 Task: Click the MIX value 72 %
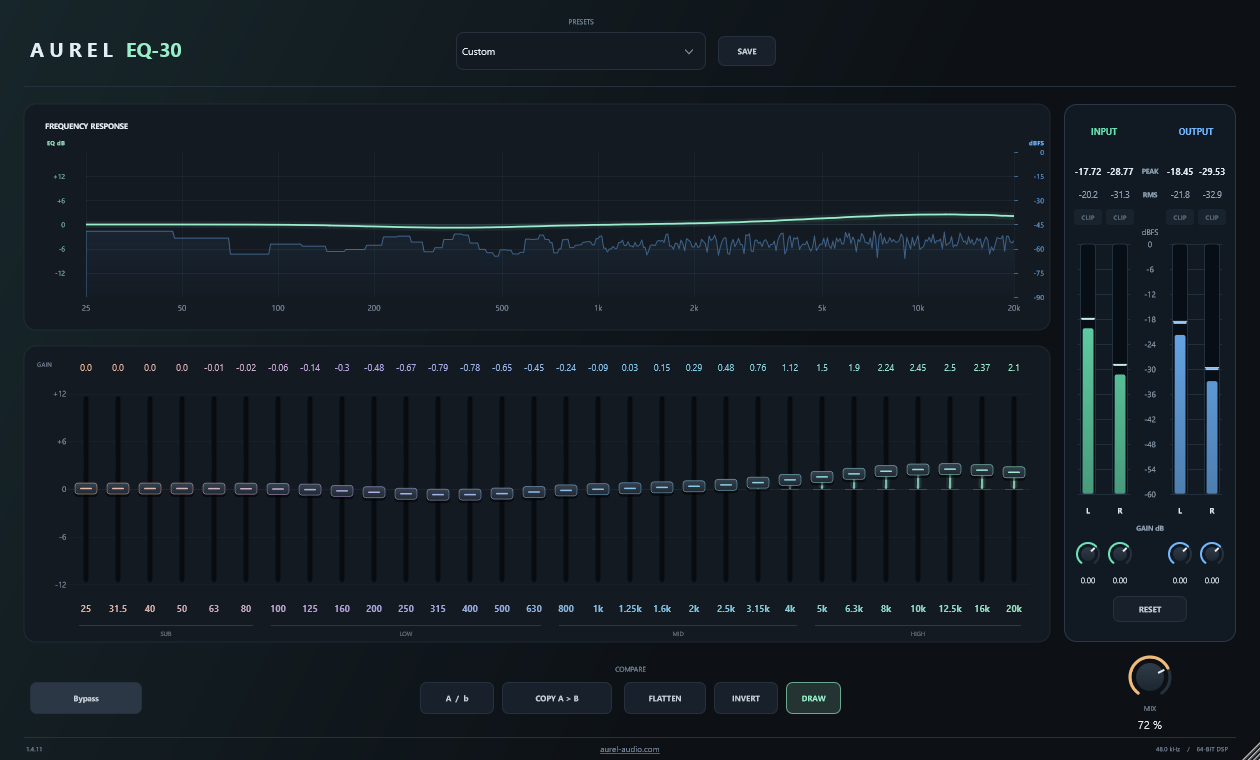click(1150, 725)
